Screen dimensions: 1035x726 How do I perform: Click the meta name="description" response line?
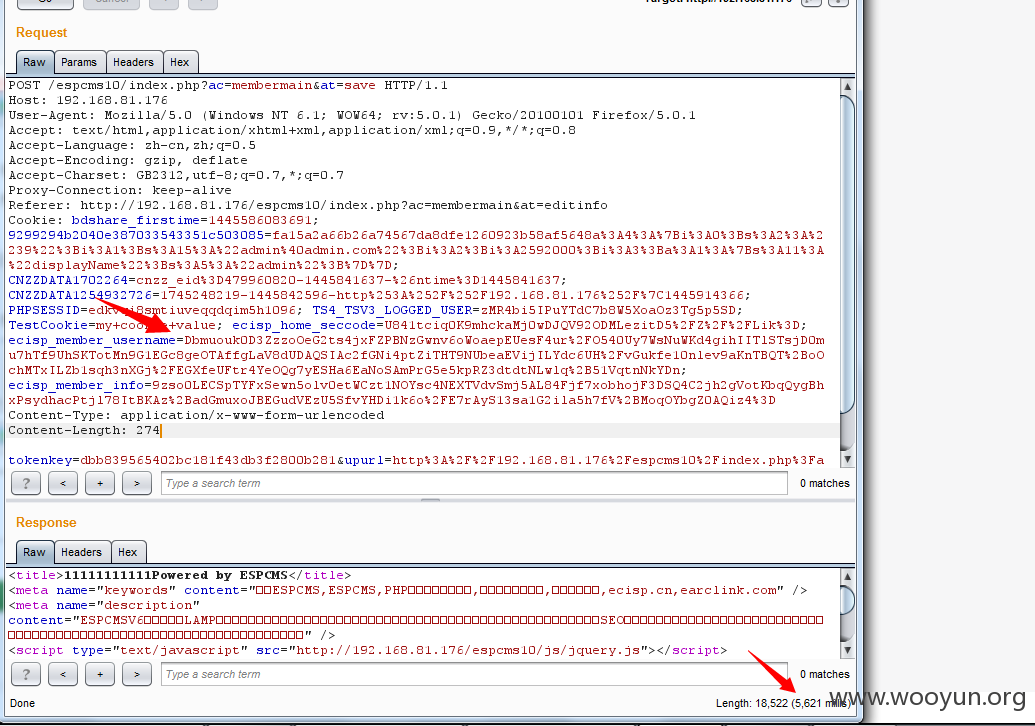(104, 606)
